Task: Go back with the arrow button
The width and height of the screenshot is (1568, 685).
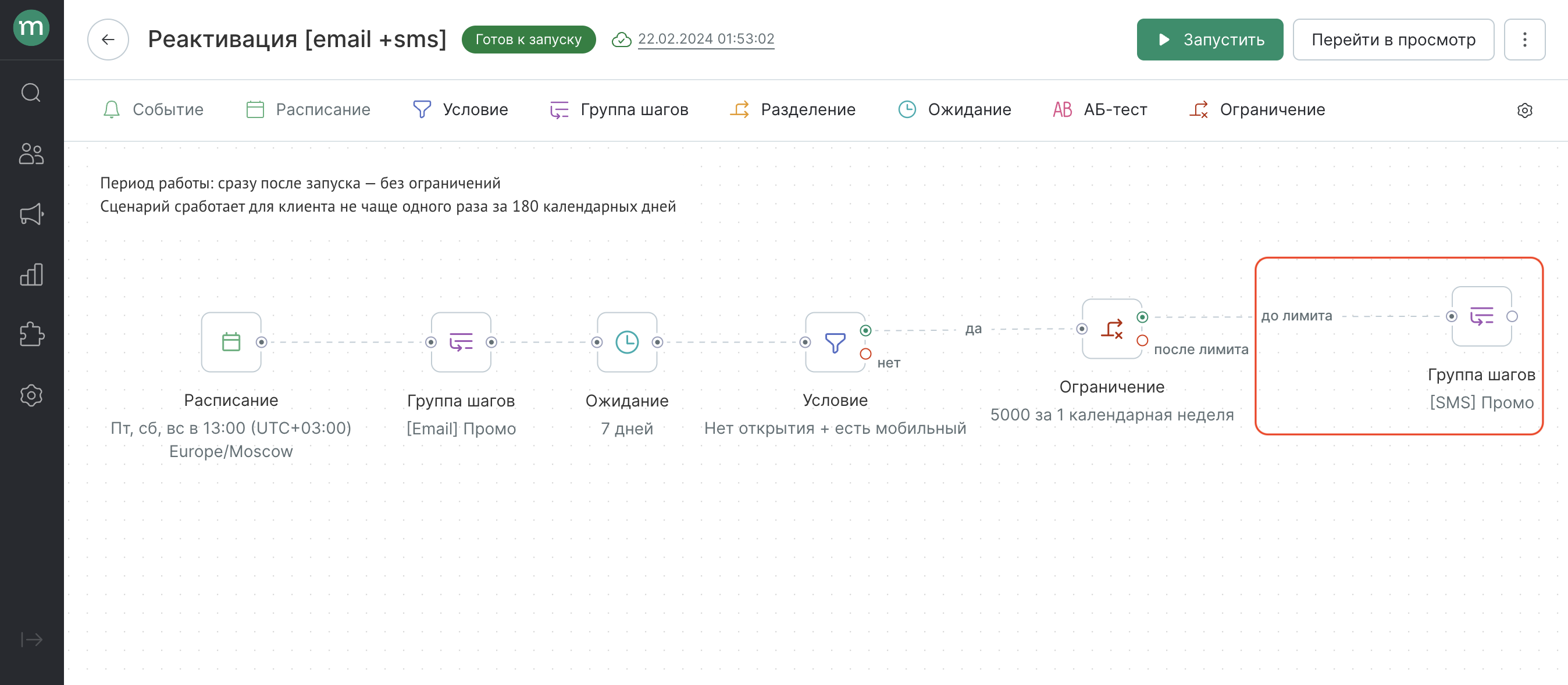Action: tap(108, 40)
